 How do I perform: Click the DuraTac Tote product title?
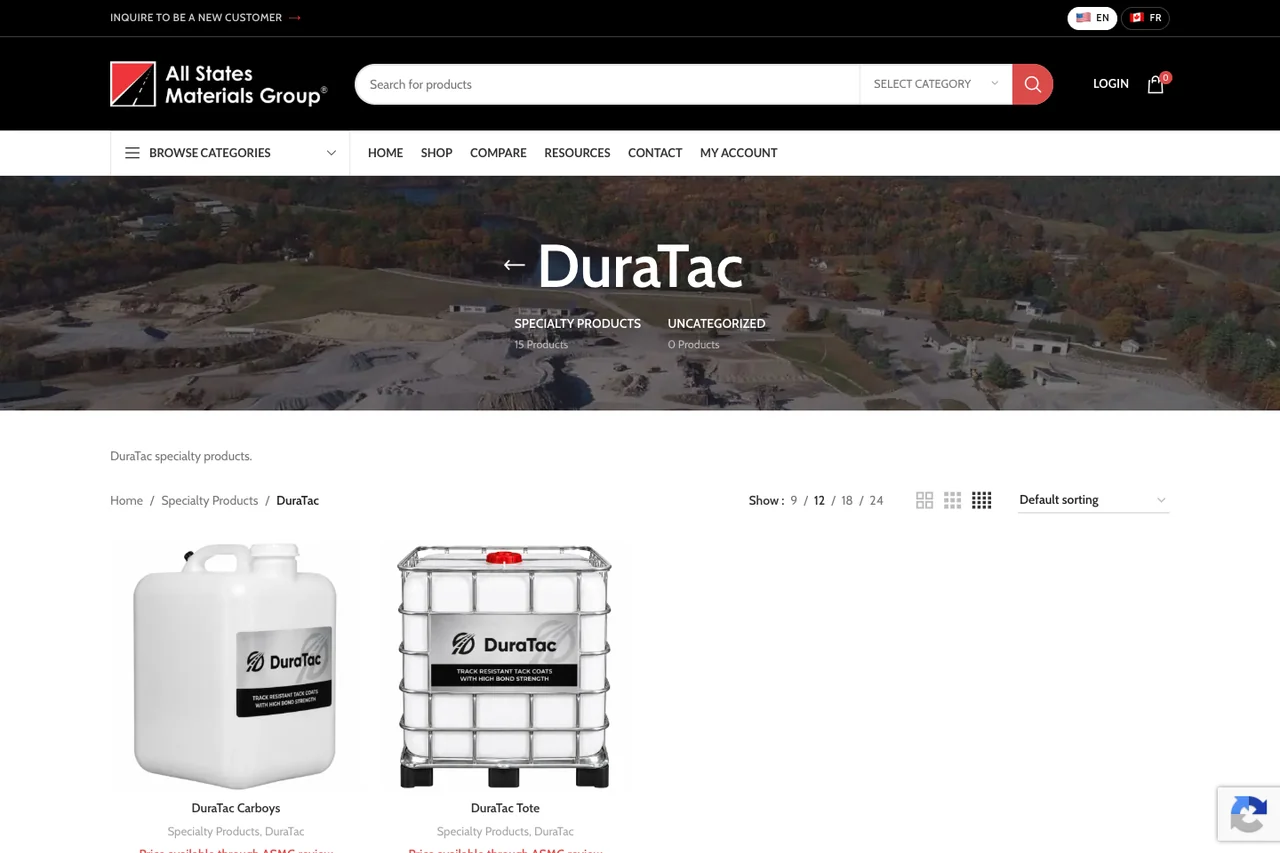(505, 808)
